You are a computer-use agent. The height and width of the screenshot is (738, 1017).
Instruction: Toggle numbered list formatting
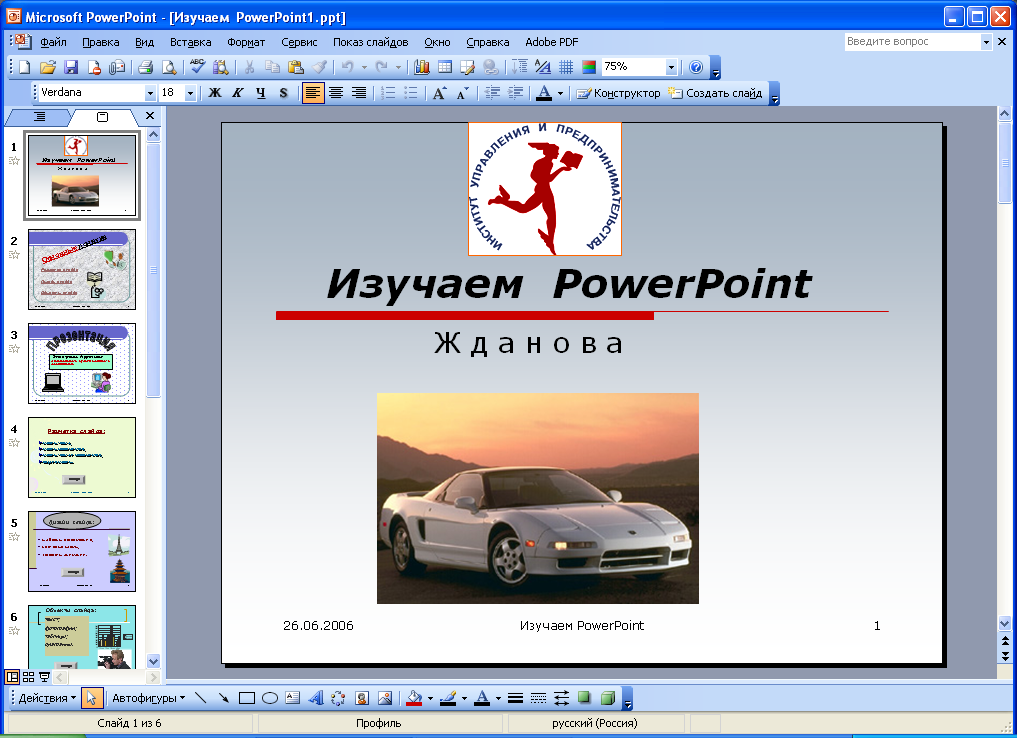(388, 93)
